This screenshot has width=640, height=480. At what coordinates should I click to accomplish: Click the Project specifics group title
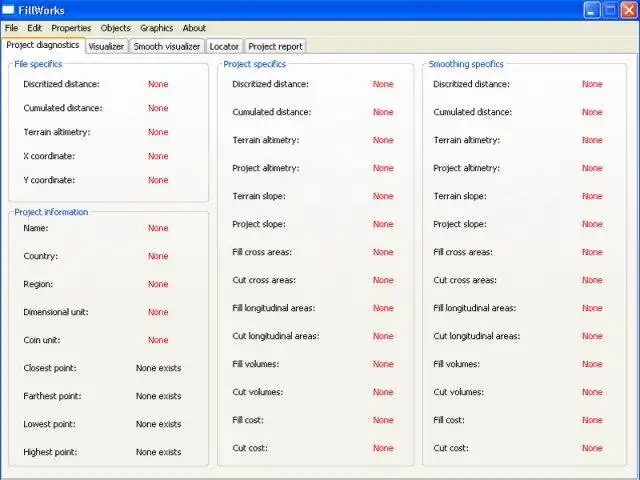(x=255, y=64)
